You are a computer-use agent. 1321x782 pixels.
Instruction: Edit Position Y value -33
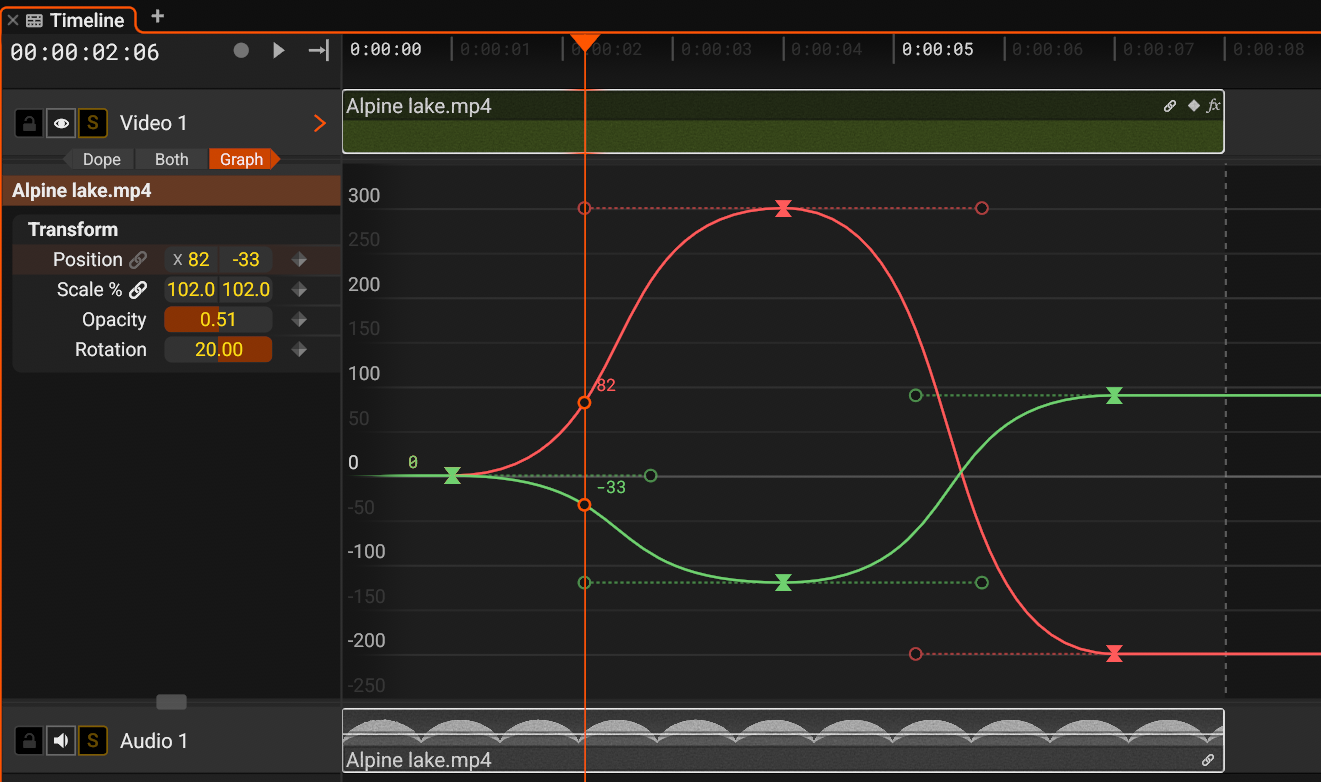(x=246, y=260)
